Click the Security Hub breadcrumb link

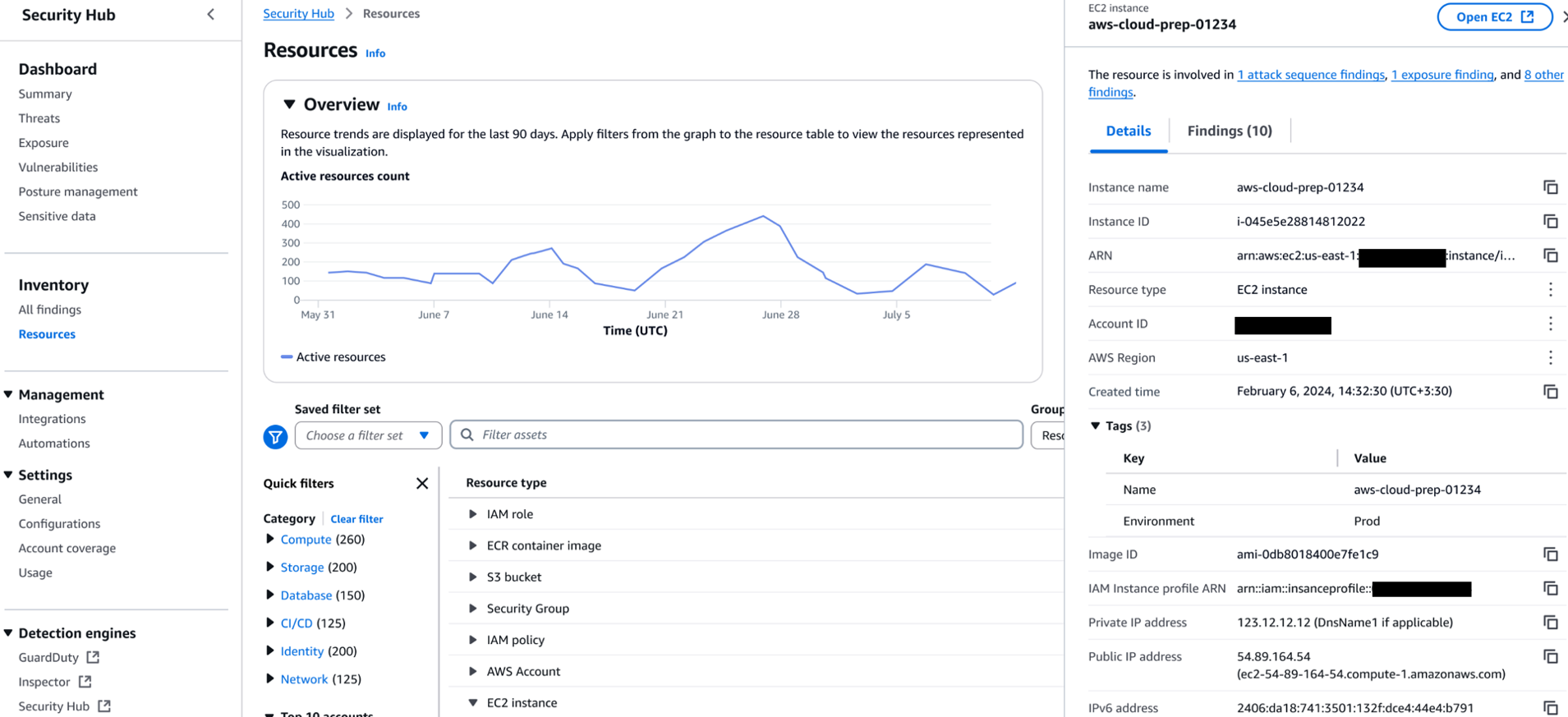298,14
